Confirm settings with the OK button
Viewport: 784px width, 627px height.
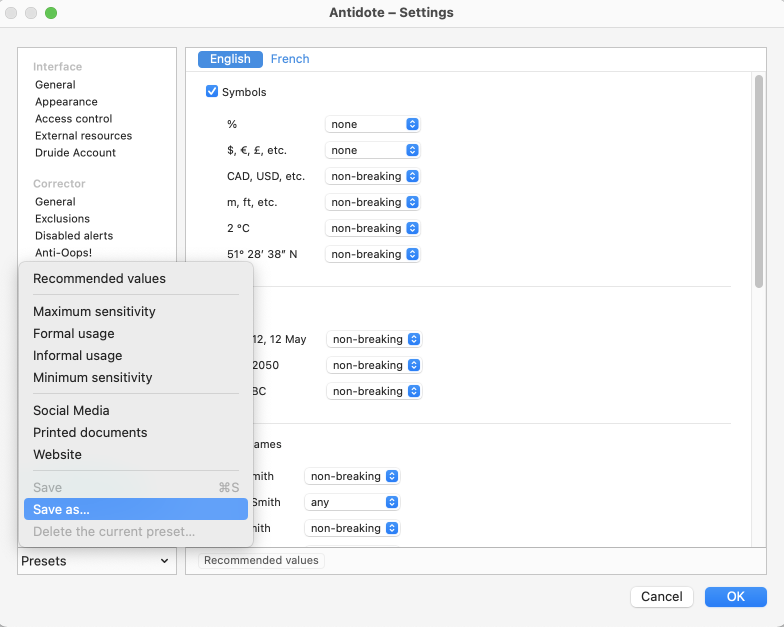(x=735, y=597)
